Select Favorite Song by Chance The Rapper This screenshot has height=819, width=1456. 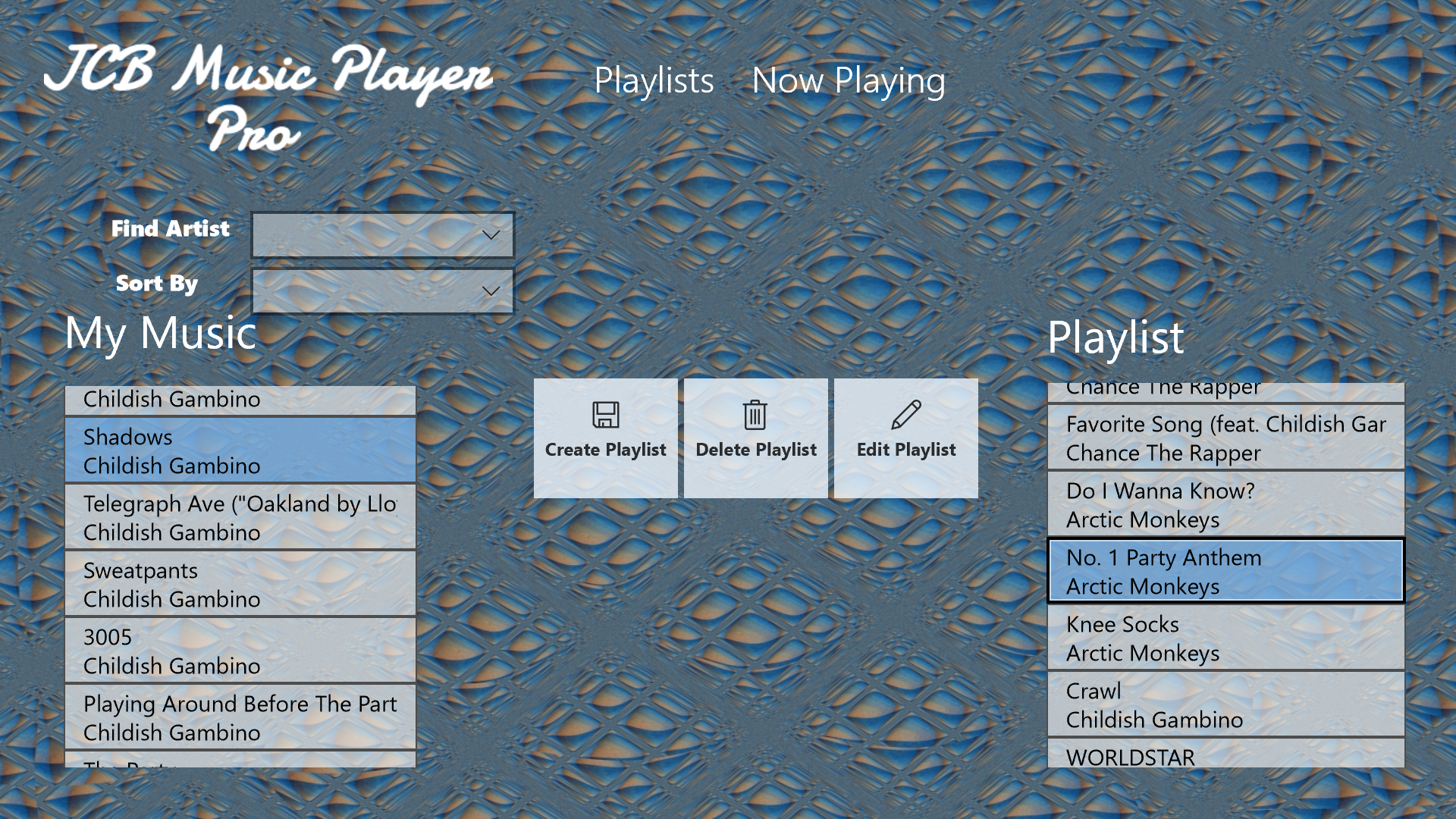coord(1225,438)
